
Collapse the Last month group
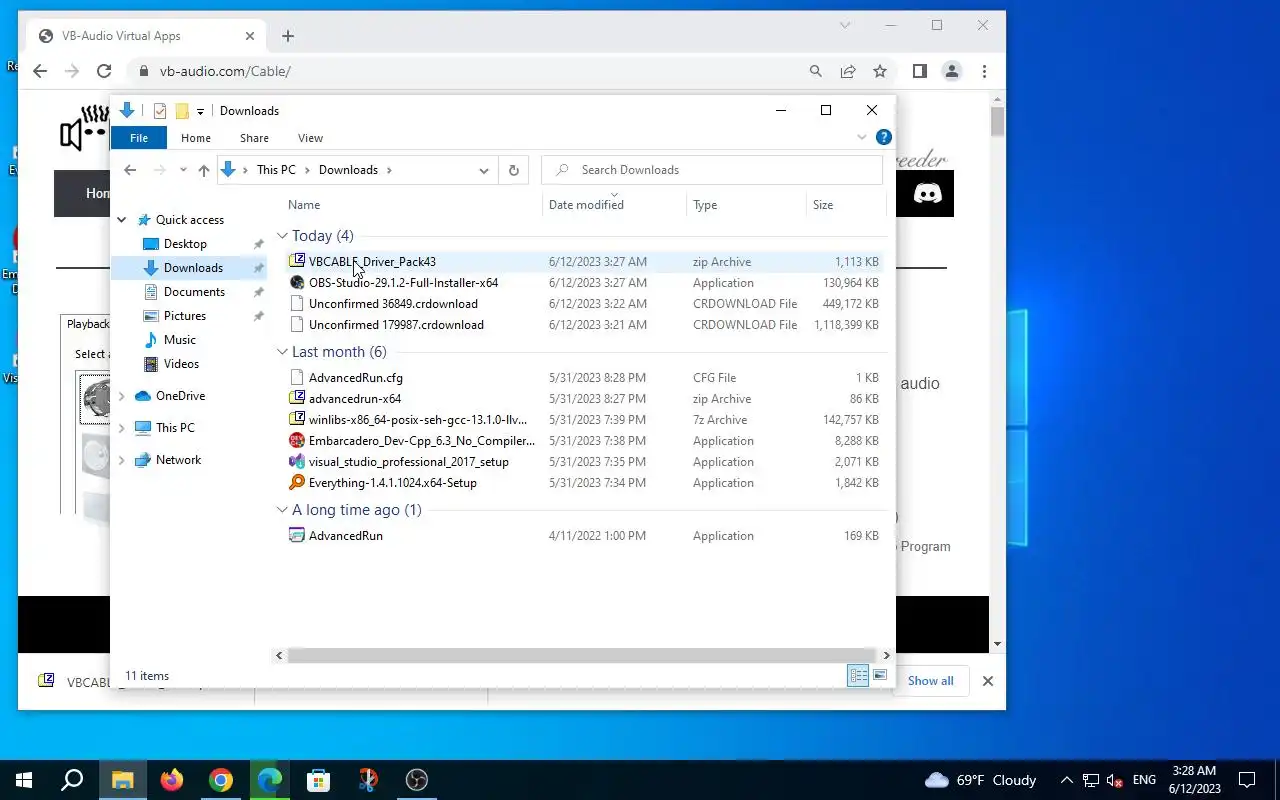282,352
